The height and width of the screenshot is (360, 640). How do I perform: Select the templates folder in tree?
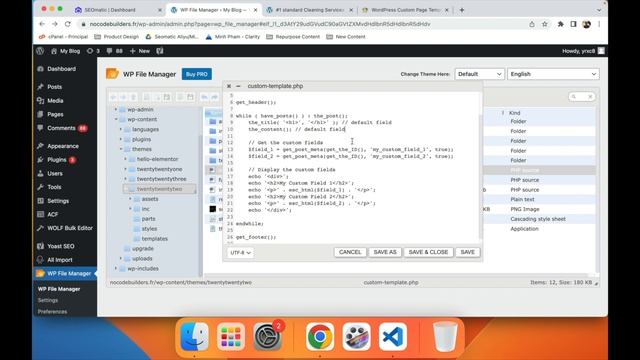tap(155, 239)
